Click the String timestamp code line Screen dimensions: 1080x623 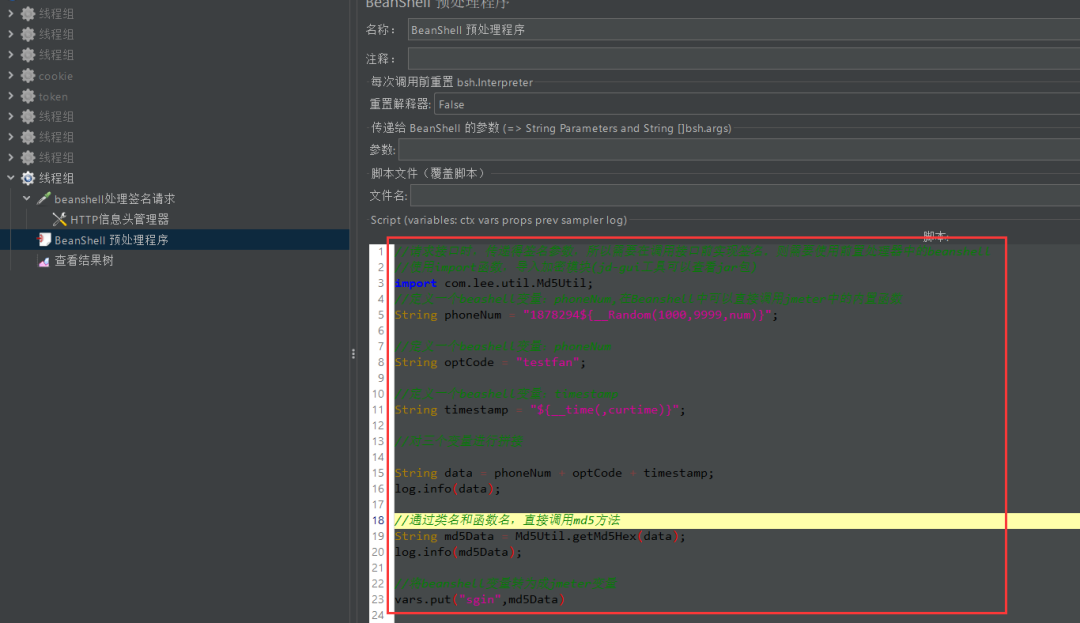(540, 410)
